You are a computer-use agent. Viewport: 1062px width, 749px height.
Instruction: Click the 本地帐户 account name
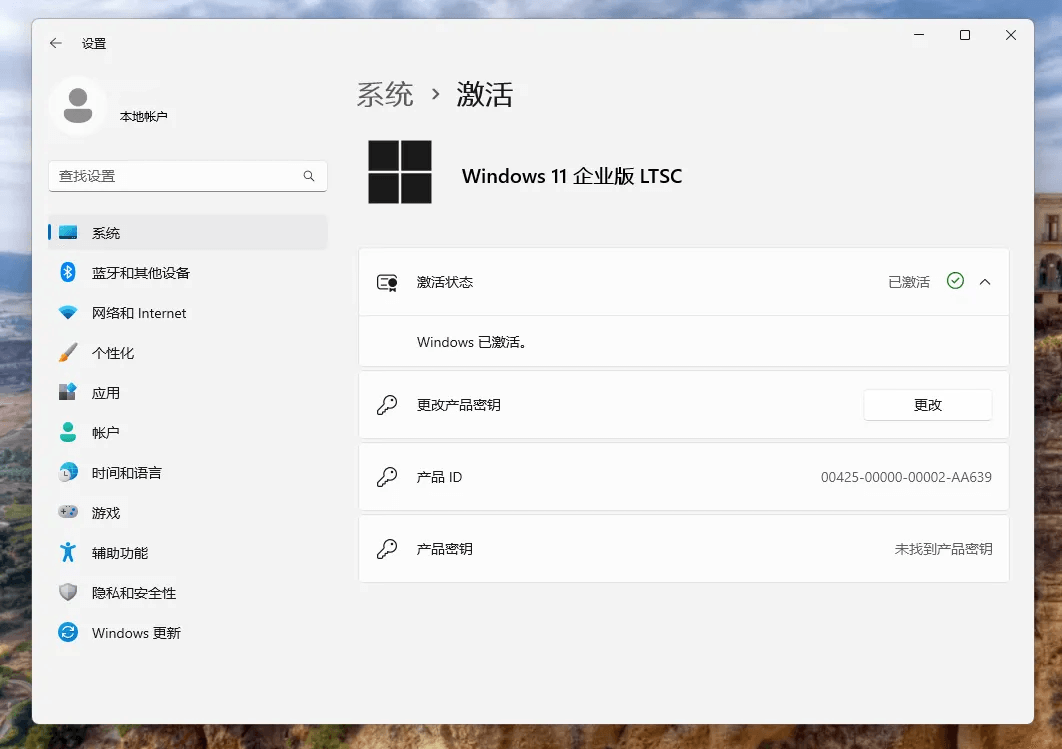tap(144, 116)
